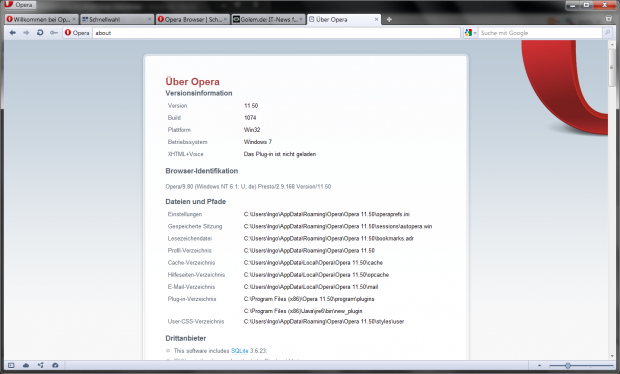Open Opera Unite icon in status bar

(x=41, y=365)
